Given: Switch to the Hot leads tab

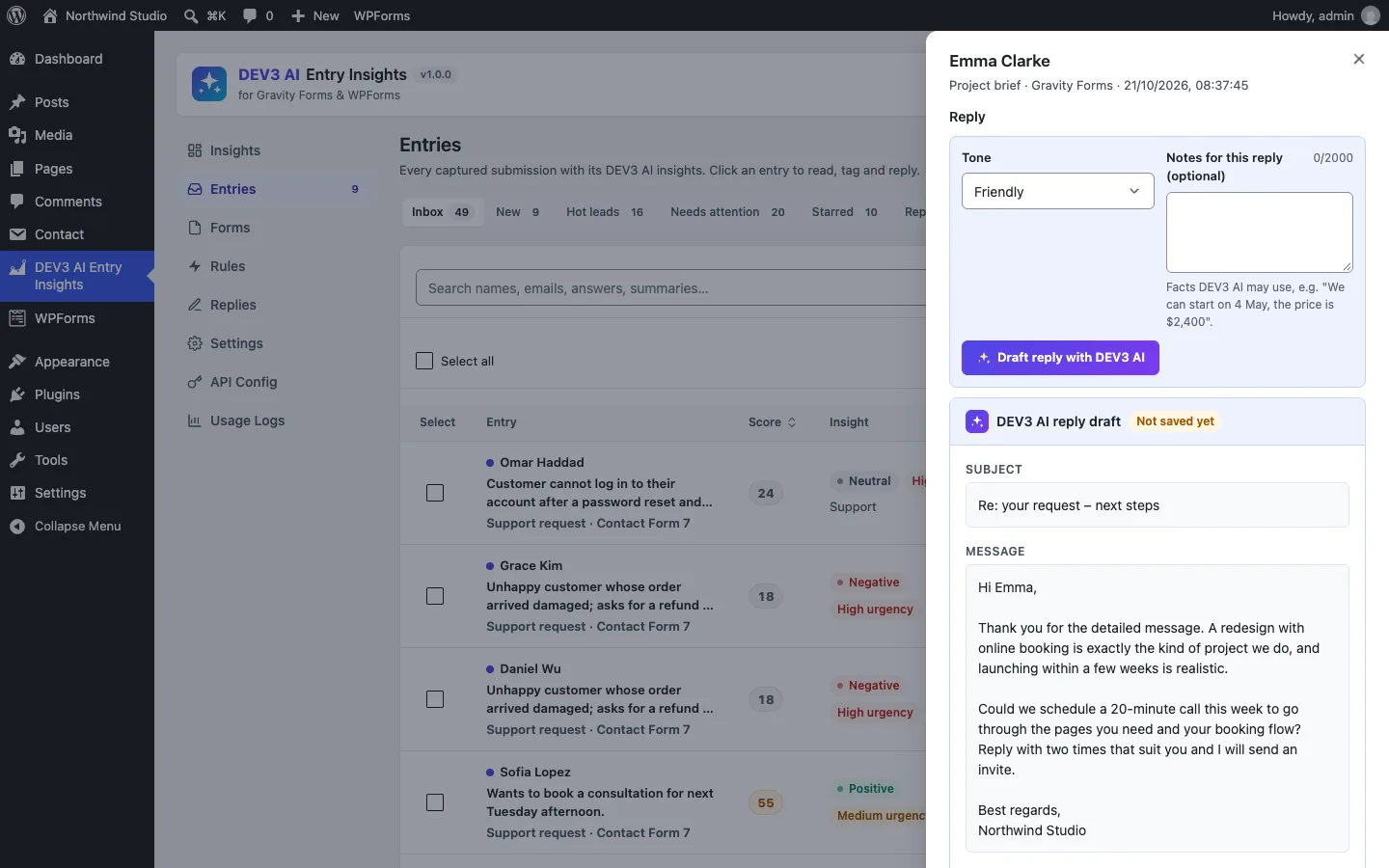Looking at the screenshot, I should (x=605, y=212).
